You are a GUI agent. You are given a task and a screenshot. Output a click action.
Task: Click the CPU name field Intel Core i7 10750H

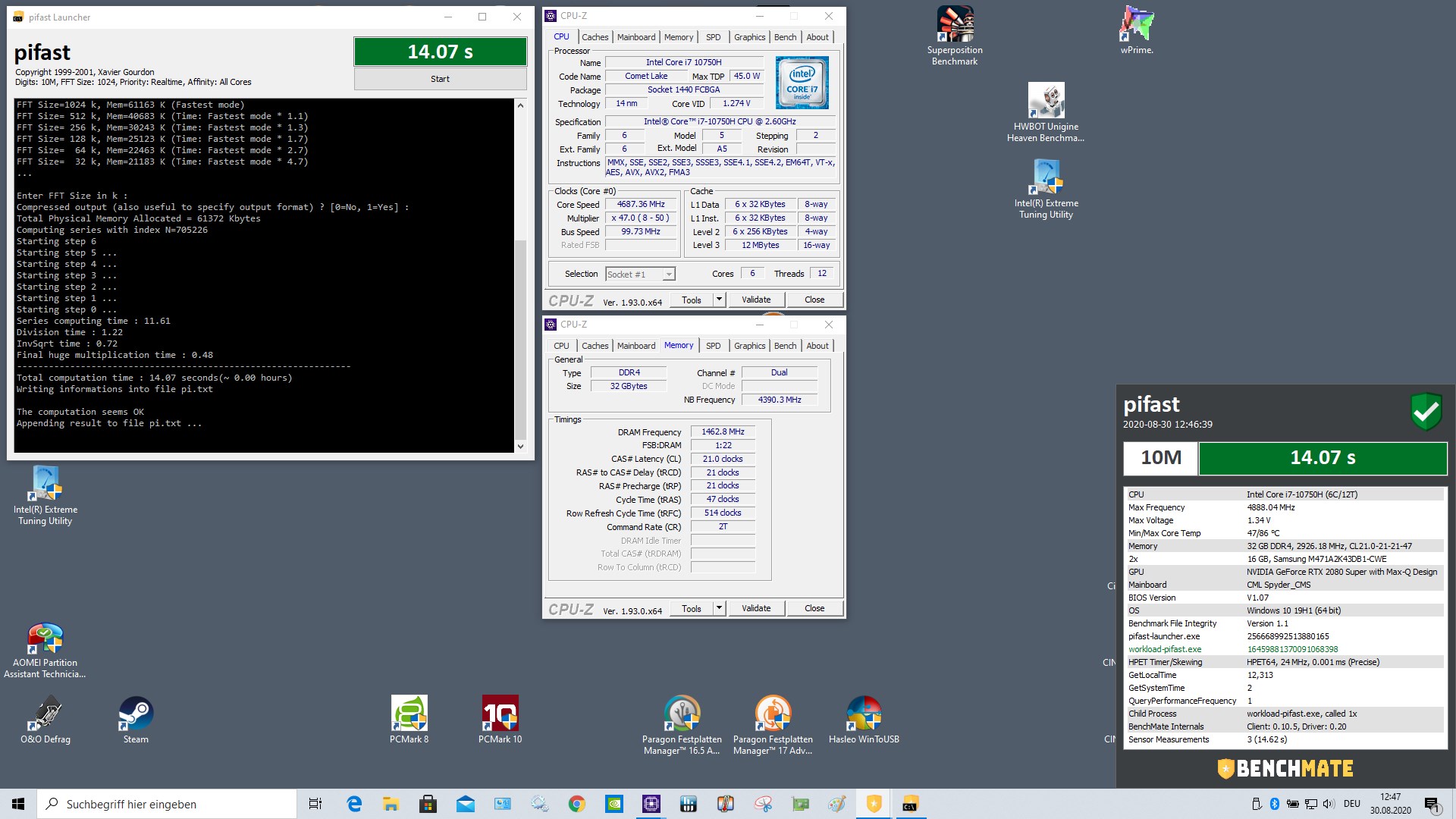(x=683, y=62)
